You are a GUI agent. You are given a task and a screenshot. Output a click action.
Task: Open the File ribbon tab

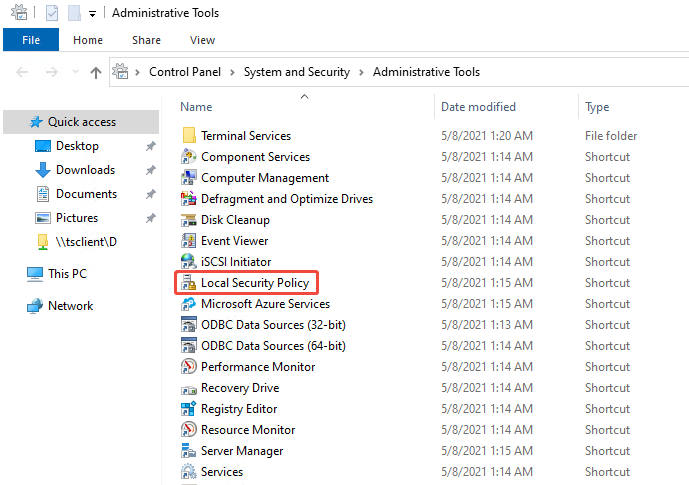pos(30,40)
